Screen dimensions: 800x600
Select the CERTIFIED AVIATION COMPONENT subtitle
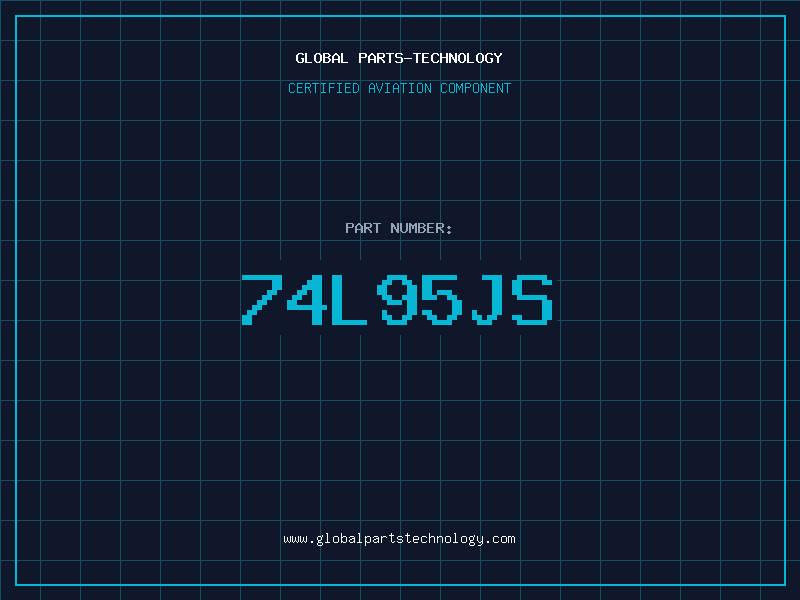click(x=399, y=88)
